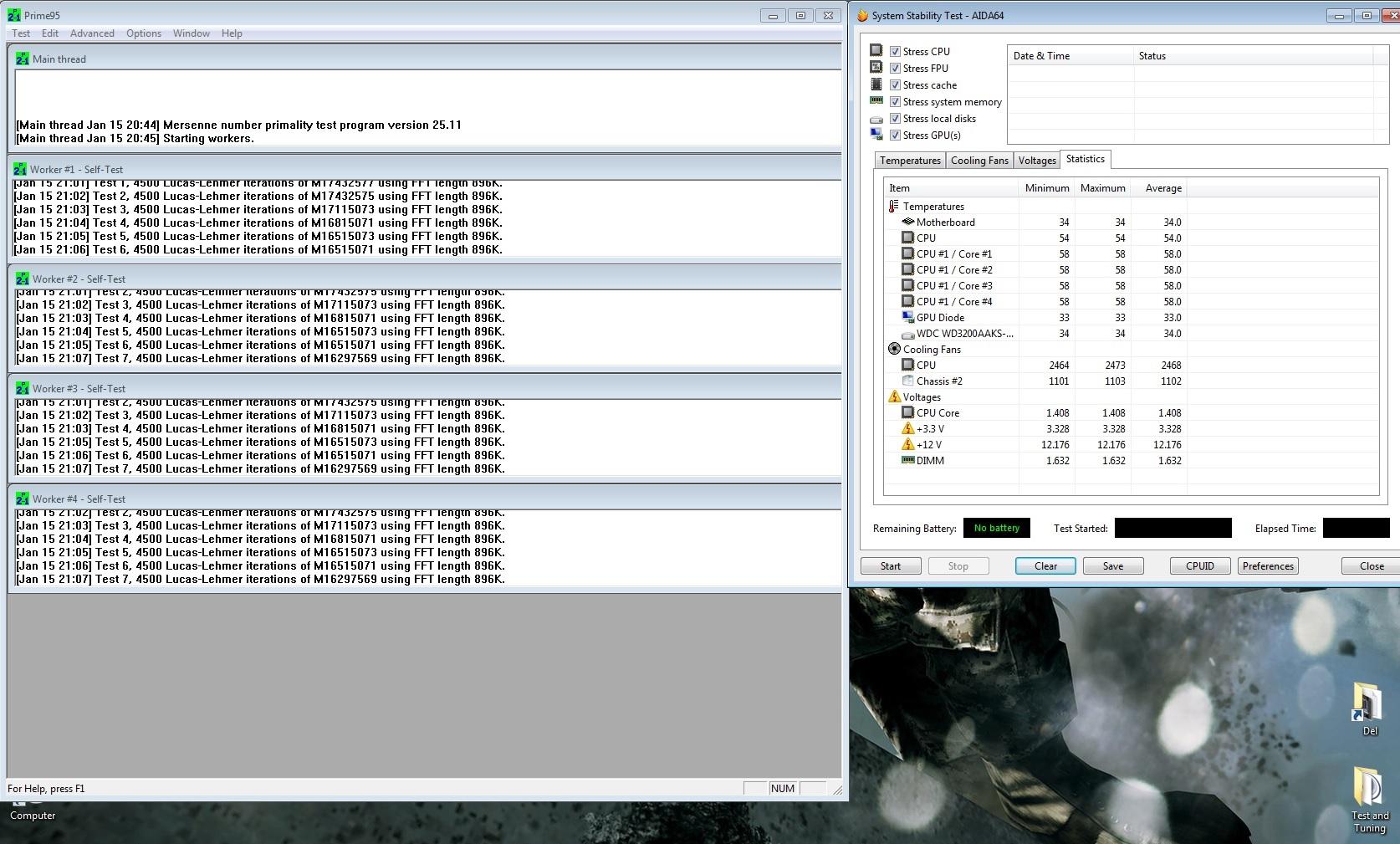
Task: Click the Chassis #2 fan icon
Action: coord(907,381)
